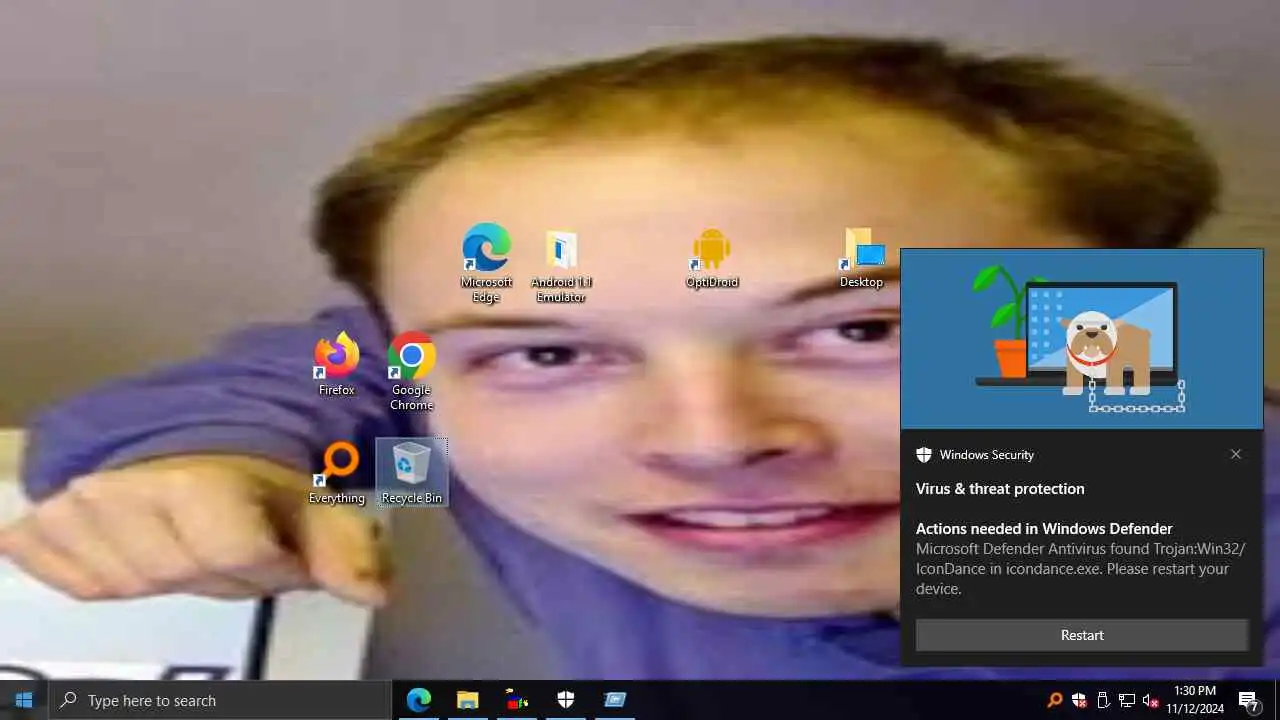Screen dimensions: 1280x720
Task: Click the muted volume tray icon
Action: pyautogui.click(x=1151, y=700)
